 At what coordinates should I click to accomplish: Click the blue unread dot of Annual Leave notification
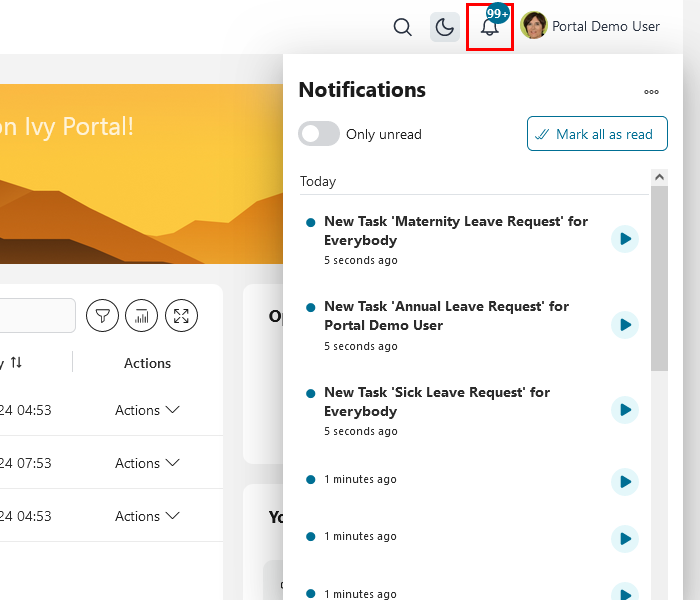coord(311,307)
